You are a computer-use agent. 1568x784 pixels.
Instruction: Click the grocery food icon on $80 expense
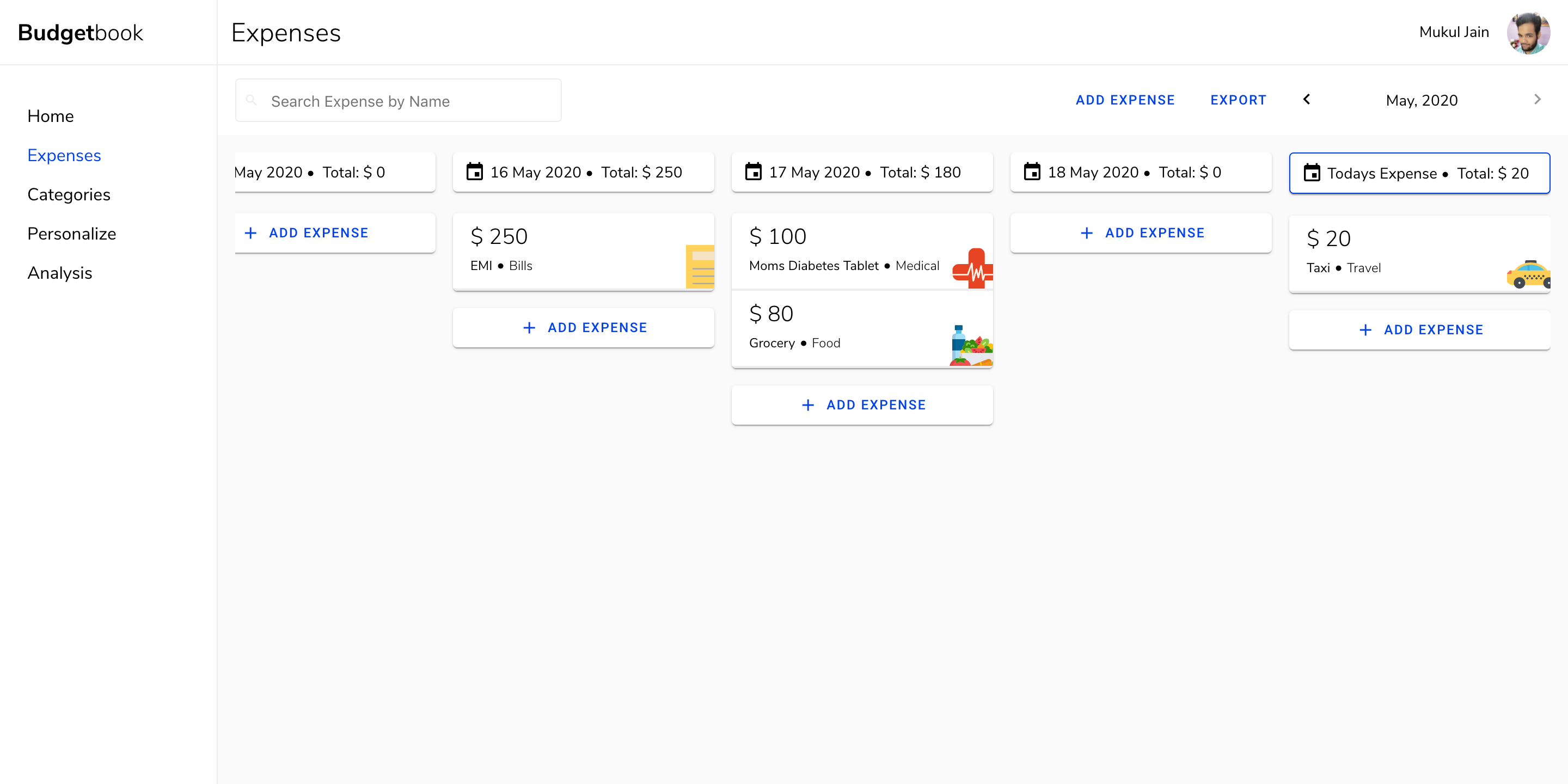971,346
